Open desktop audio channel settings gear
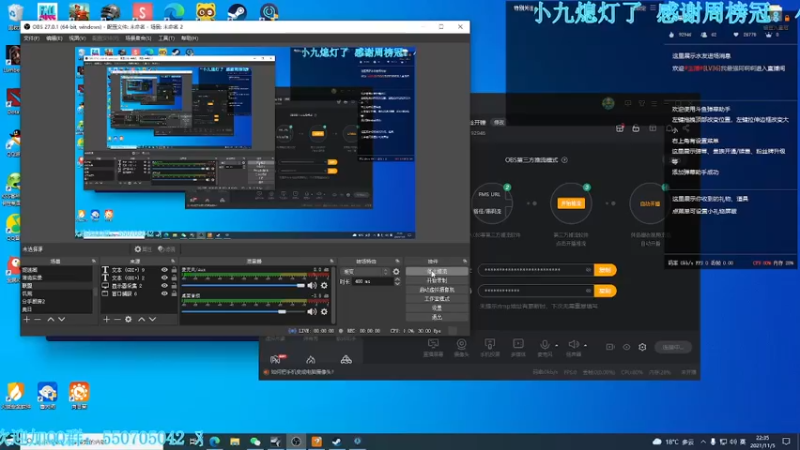 (x=324, y=312)
